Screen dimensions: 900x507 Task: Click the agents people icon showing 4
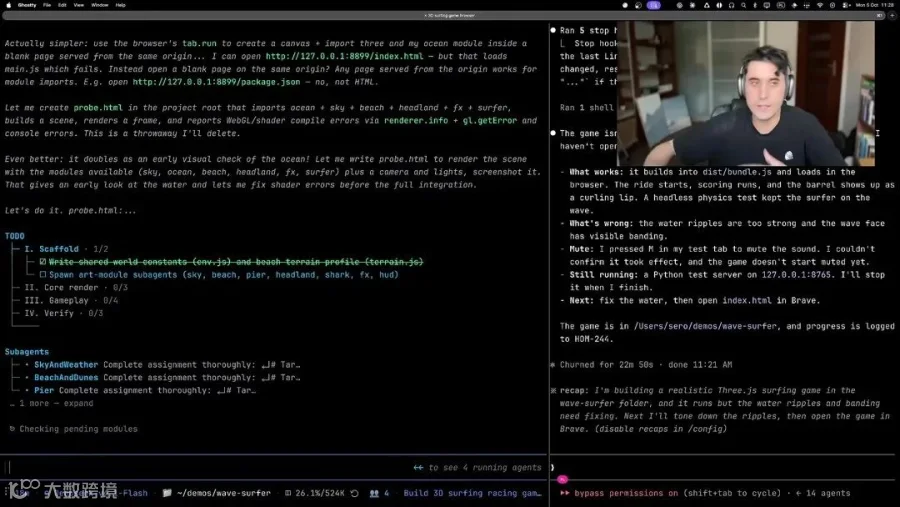pos(374,493)
